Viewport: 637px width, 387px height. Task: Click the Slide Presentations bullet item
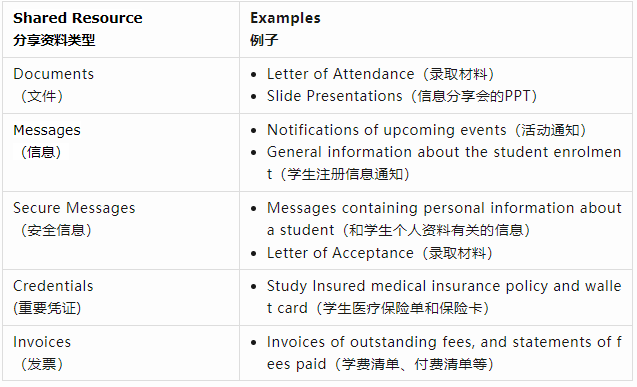402,96
